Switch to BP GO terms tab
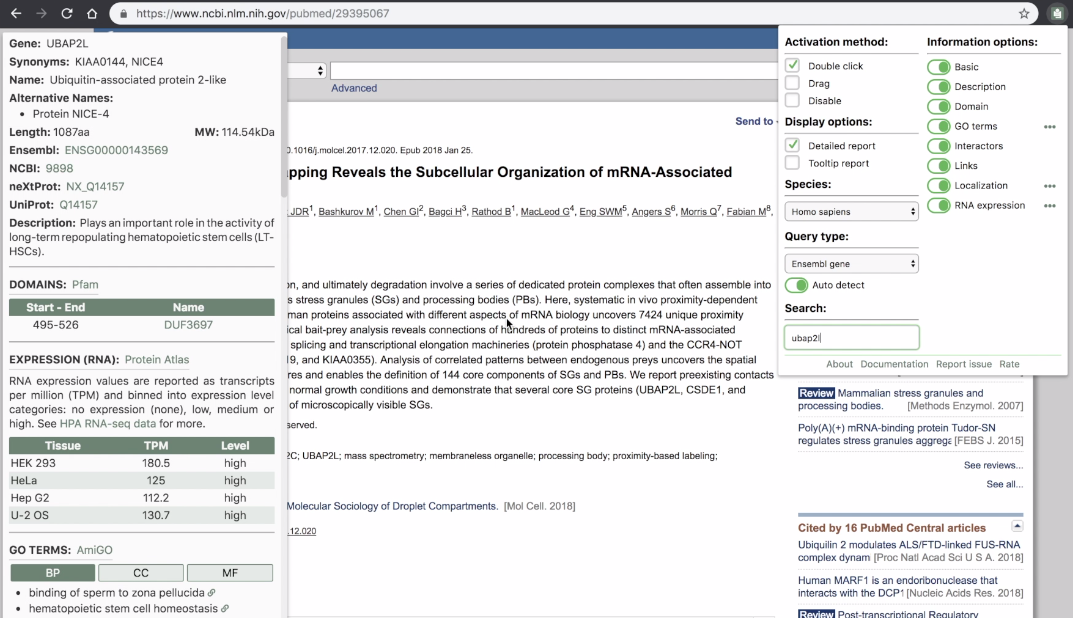The width and height of the screenshot is (1073, 618). point(53,573)
